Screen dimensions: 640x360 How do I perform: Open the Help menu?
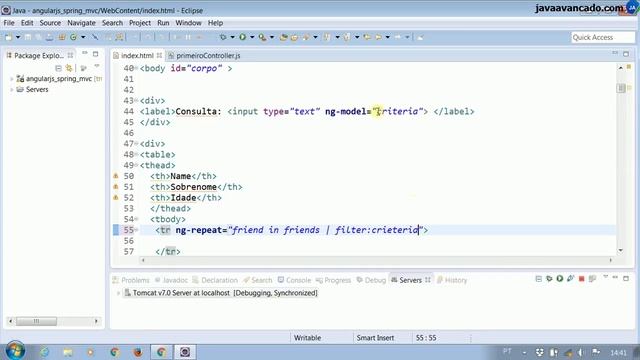(x=216, y=23)
